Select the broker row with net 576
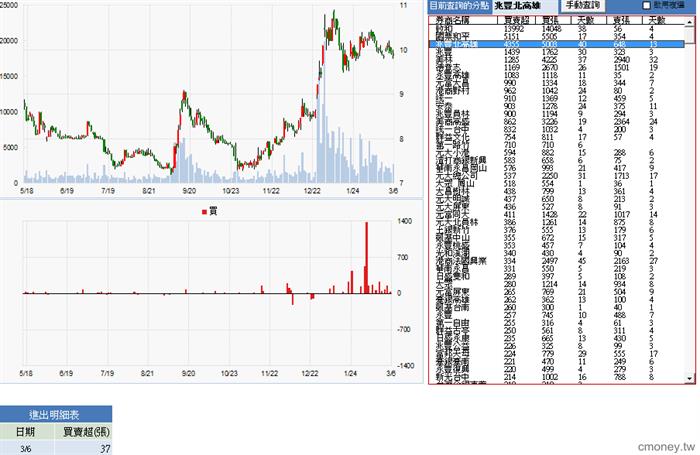This screenshot has width=700, height=455. [x=557, y=168]
